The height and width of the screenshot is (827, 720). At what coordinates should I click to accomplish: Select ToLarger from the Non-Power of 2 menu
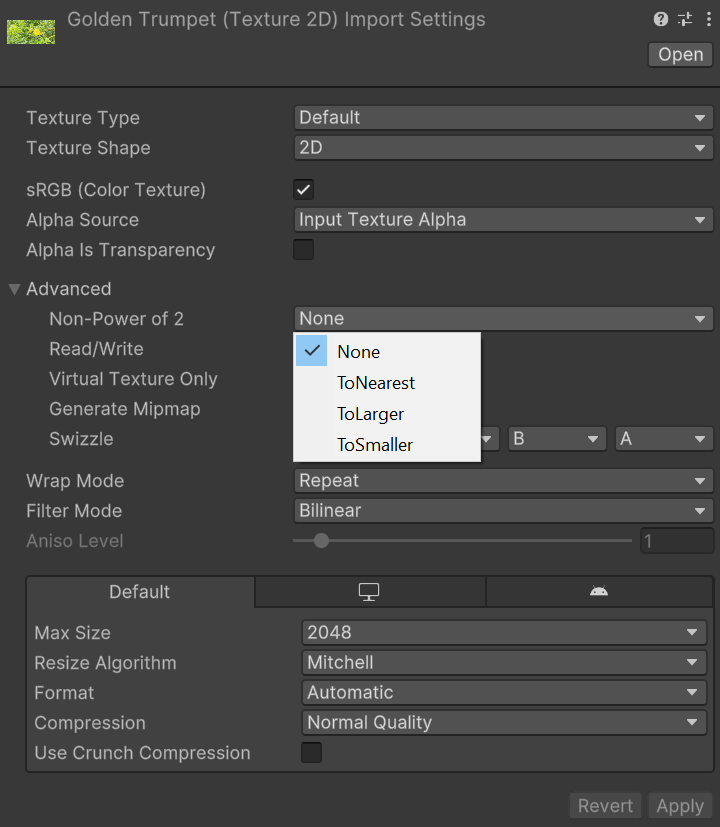click(x=371, y=413)
